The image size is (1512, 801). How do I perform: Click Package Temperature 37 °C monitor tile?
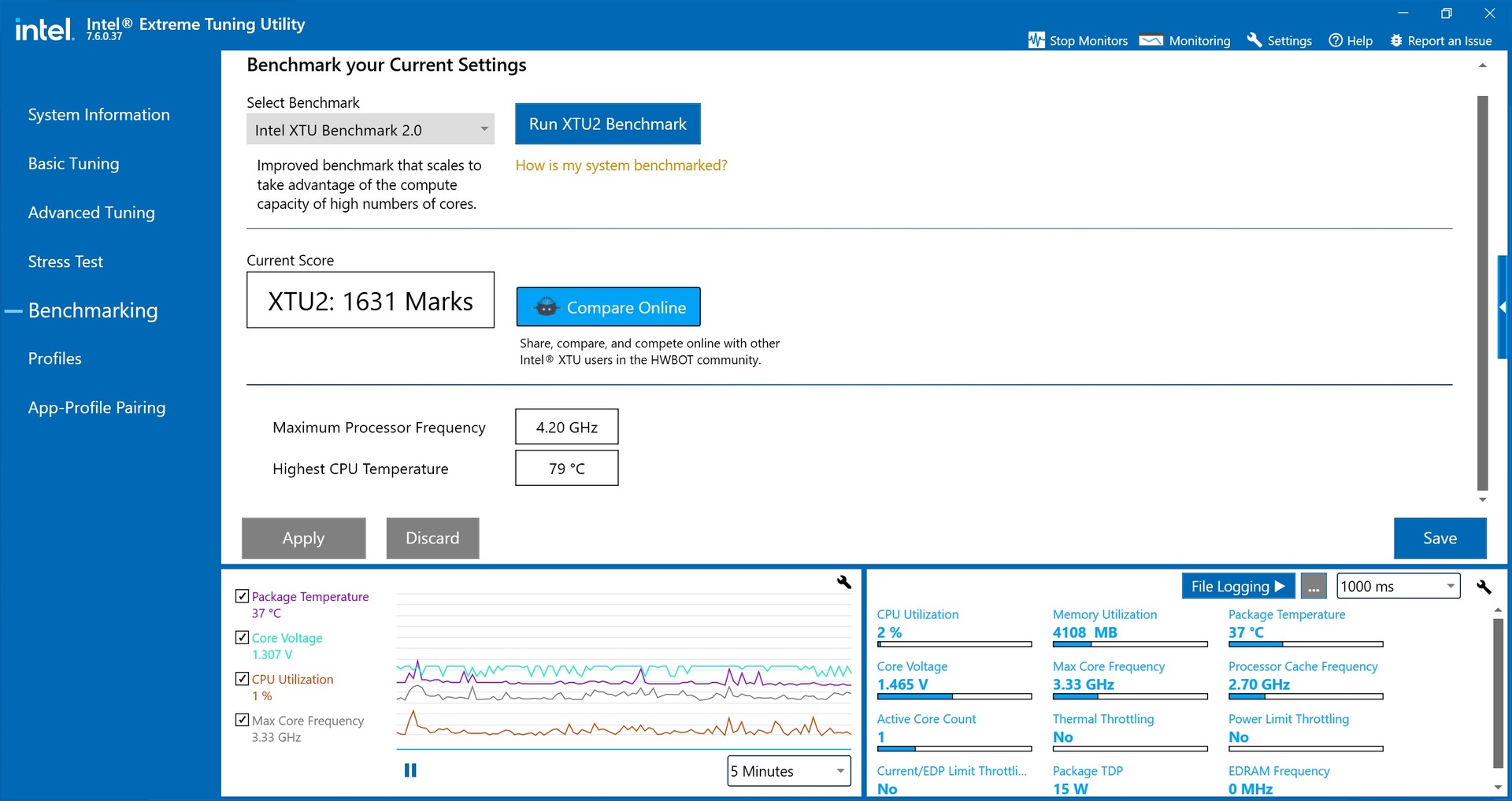[x=1305, y=628]
